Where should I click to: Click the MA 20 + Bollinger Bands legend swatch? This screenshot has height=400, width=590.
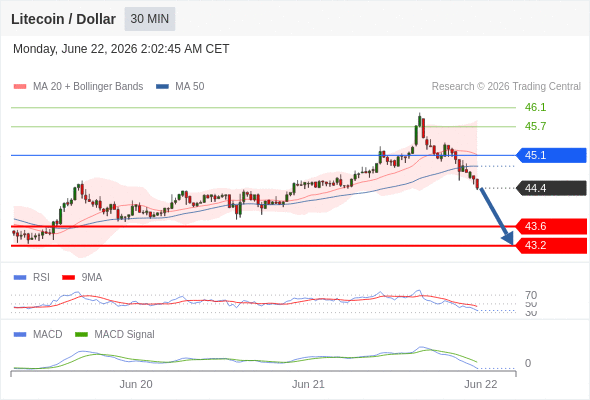20,87
